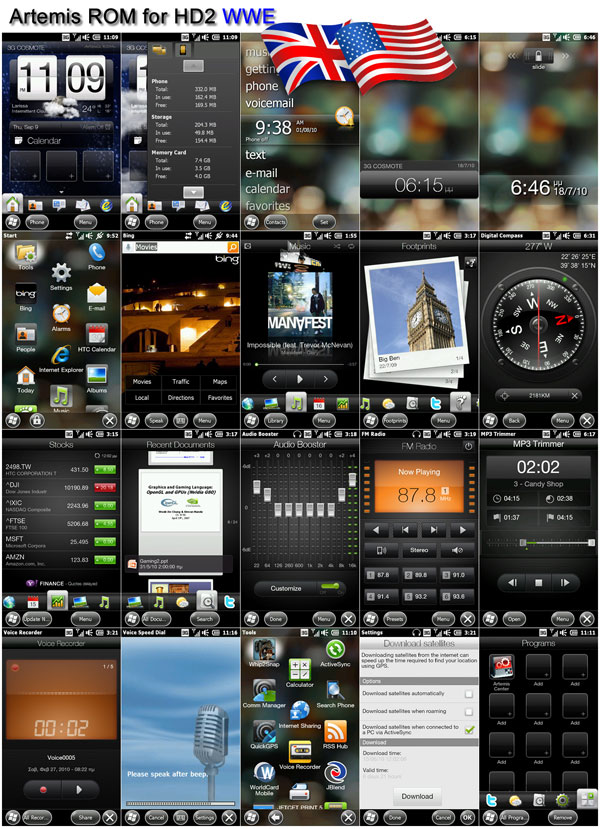Tap record button in Voice Recorder

point(43,789)
